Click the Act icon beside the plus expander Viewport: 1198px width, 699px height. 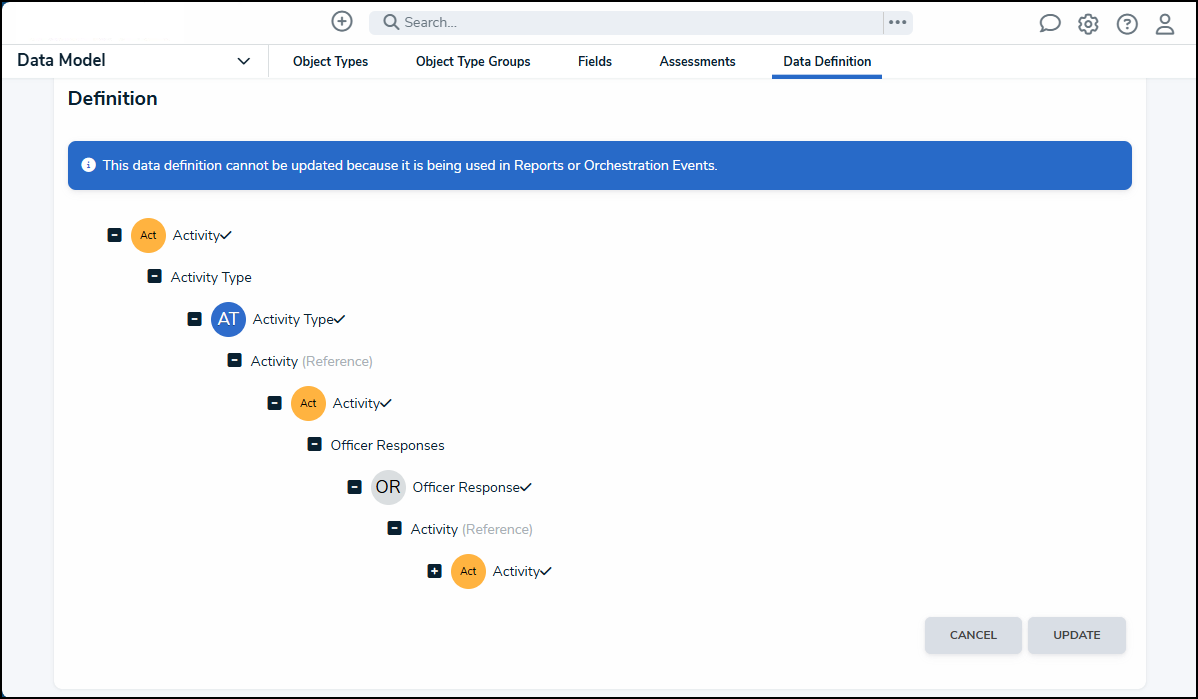point(468,571)
